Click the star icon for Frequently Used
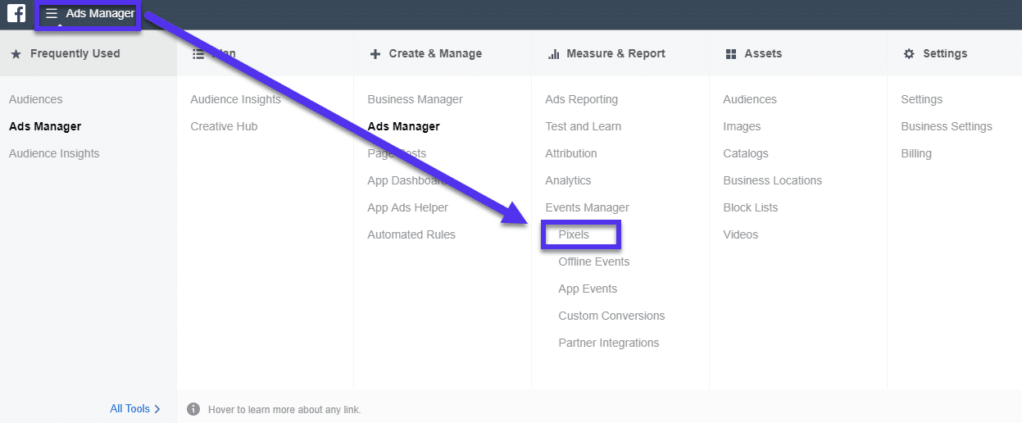 point(15,54)
